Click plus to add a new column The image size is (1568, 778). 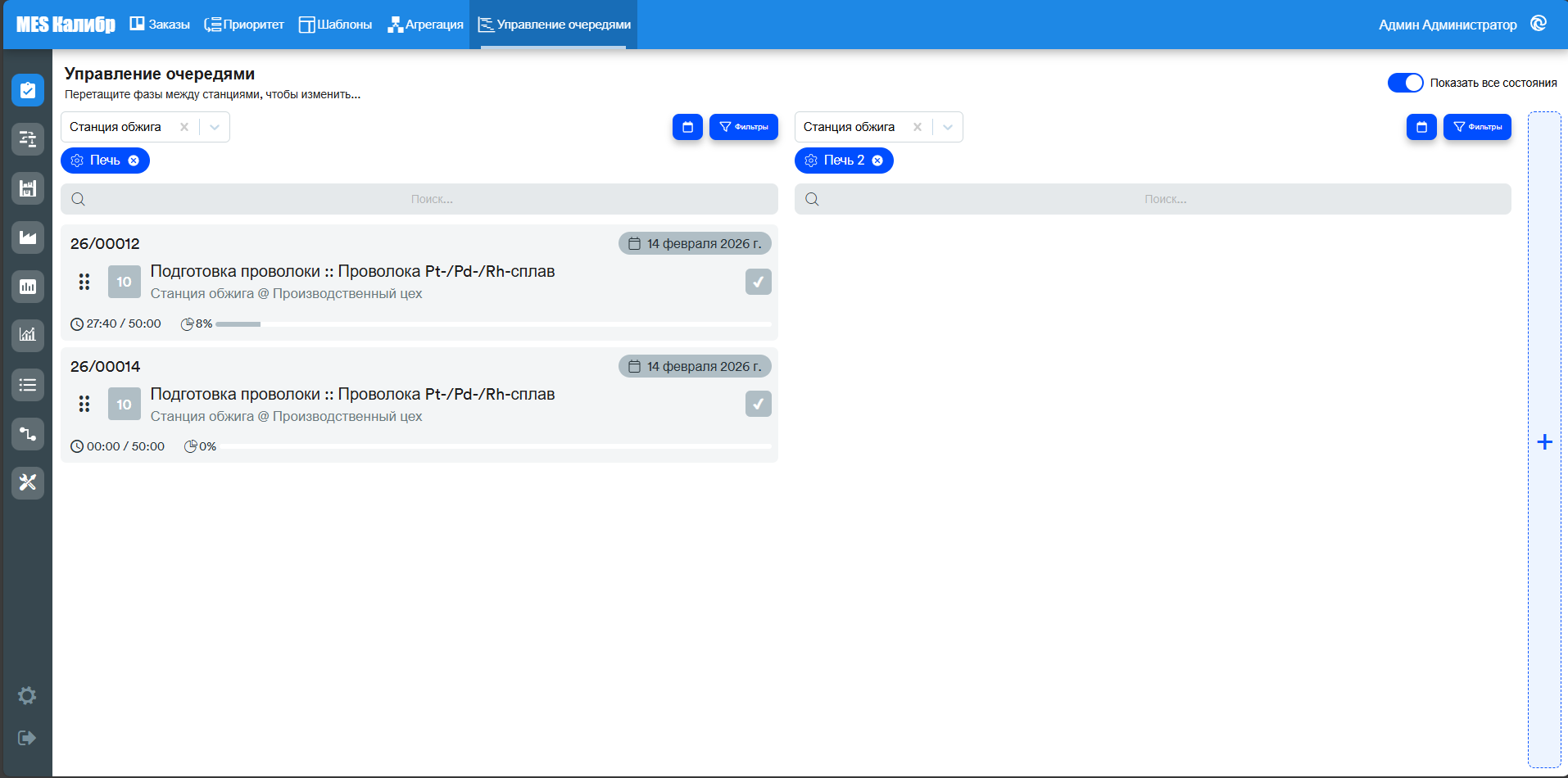click(x=1544, y=442)
